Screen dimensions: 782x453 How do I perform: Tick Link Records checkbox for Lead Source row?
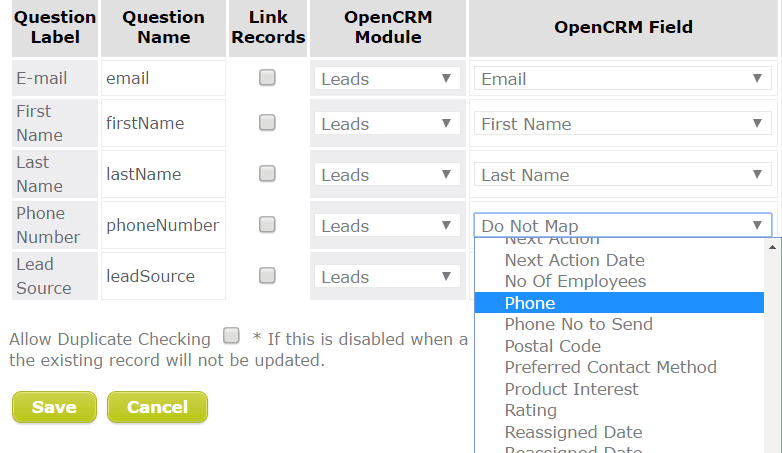(x=267, y=275)
